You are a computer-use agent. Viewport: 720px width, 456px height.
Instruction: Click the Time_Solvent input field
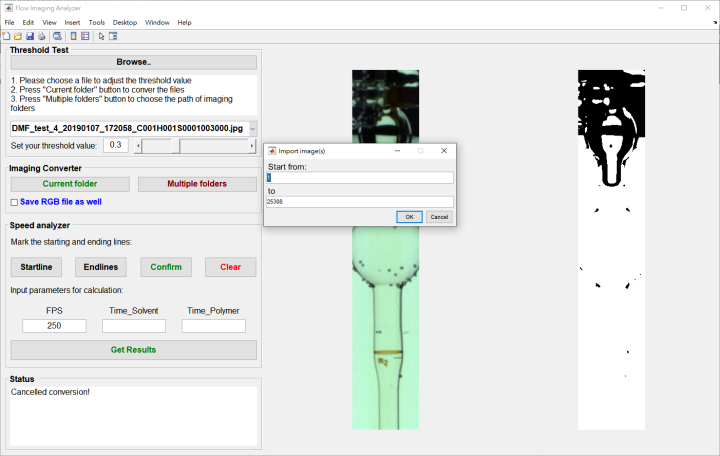tap(133, 326)
